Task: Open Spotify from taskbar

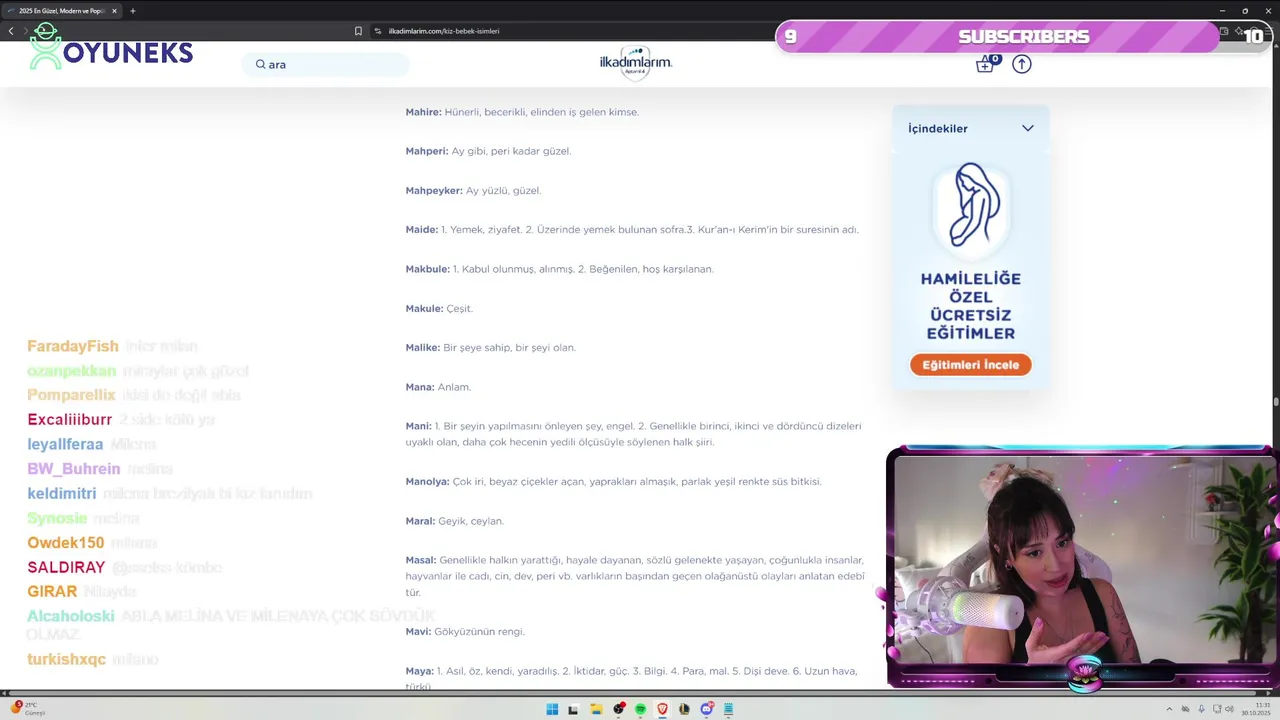Action: 641,709
